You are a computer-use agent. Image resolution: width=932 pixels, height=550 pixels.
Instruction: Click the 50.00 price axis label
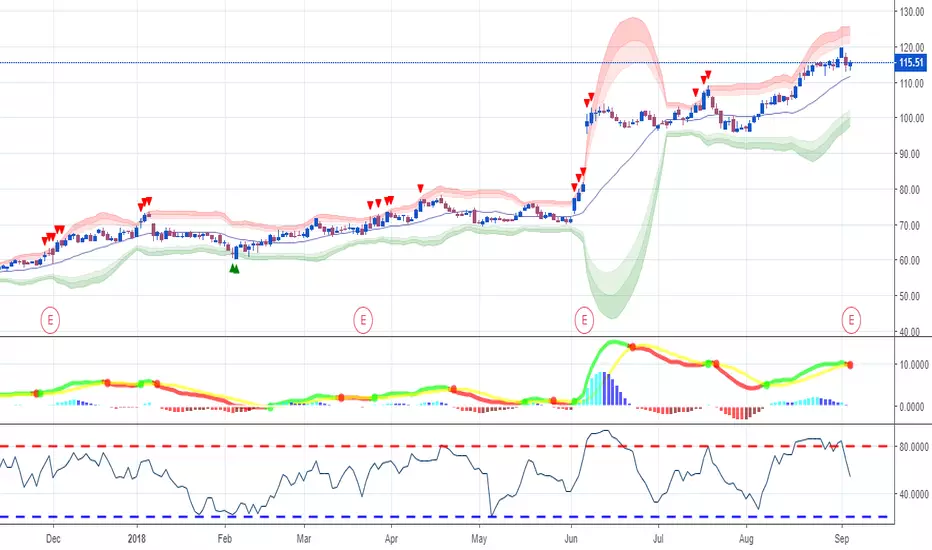(x=909, y=296)
